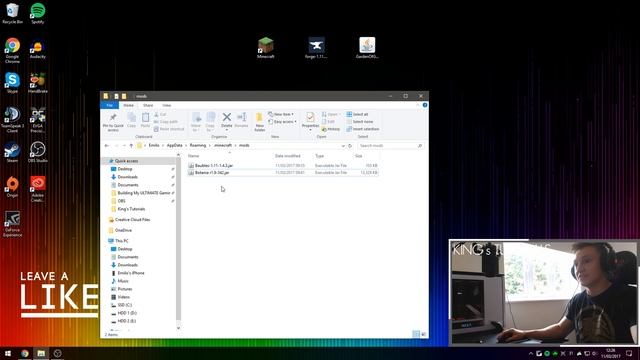Viewport: 640px width, 360px height.
Task: Click the Search mods input field
Action: [391, 146]
